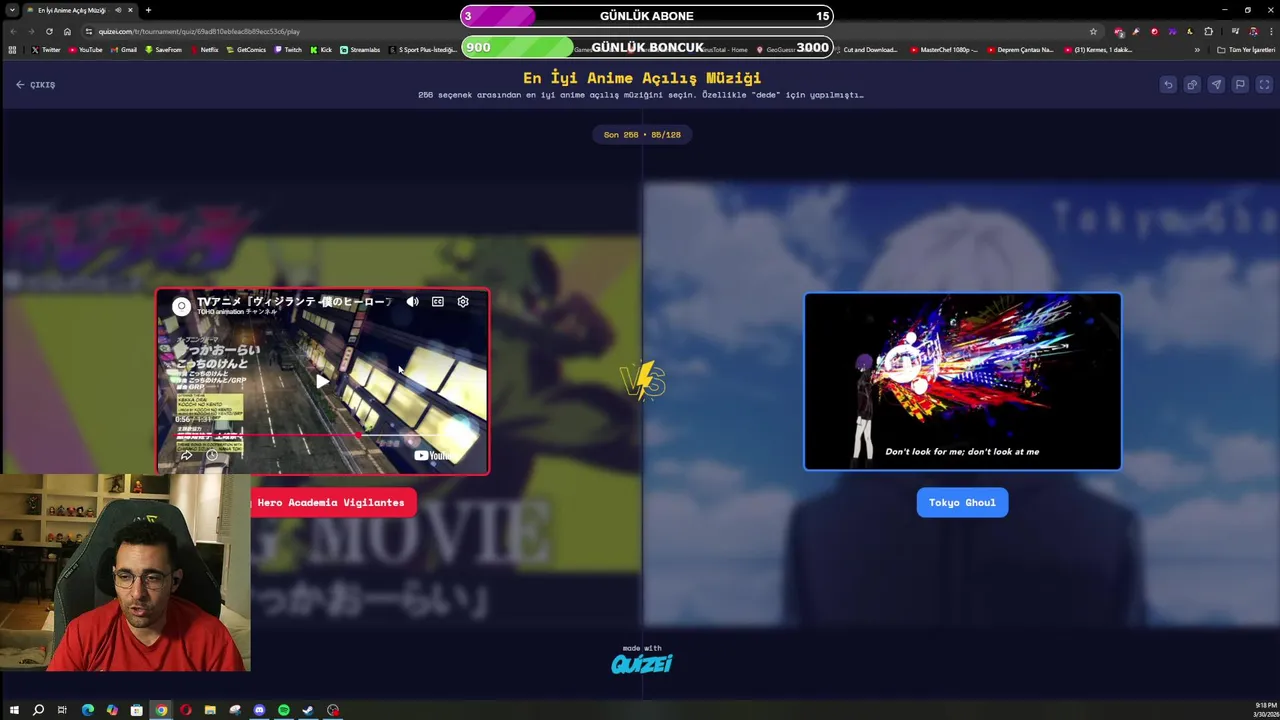Click the copy link icon in the quiz header

(1192, 85)
